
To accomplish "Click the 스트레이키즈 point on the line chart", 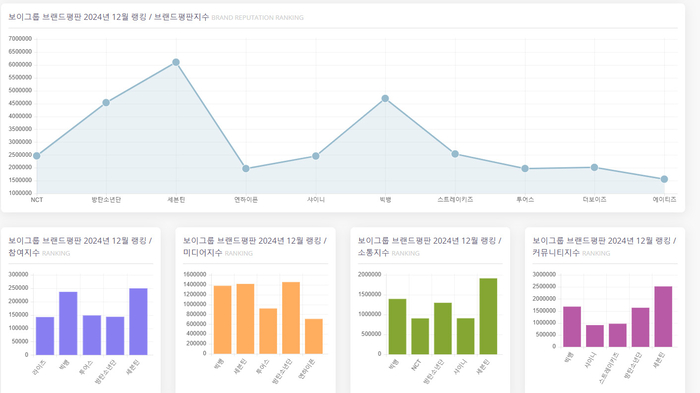I will pyautogui.click(x=455, y=154).
